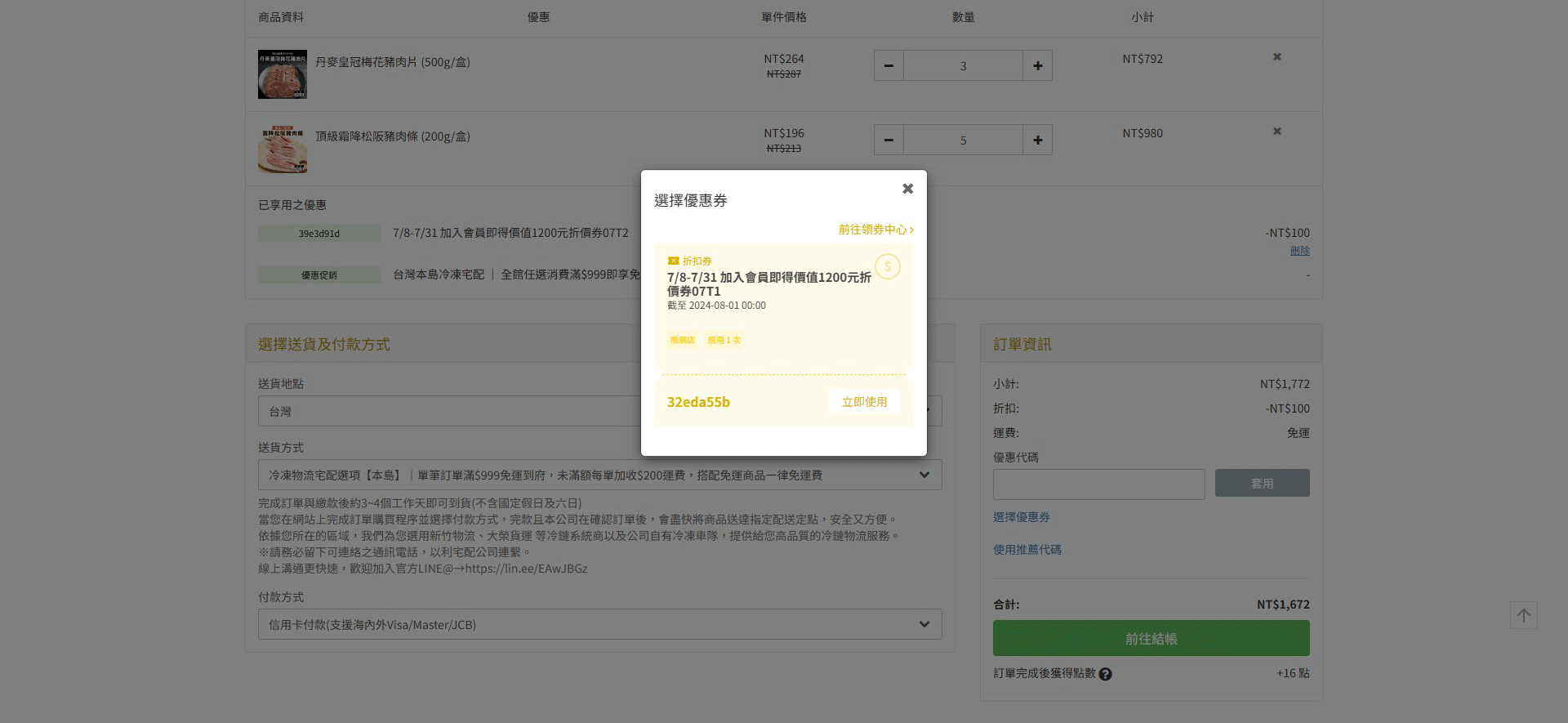Expand the delivery method dropdown
Screen dimensions: 1568x723
[599, 475]
